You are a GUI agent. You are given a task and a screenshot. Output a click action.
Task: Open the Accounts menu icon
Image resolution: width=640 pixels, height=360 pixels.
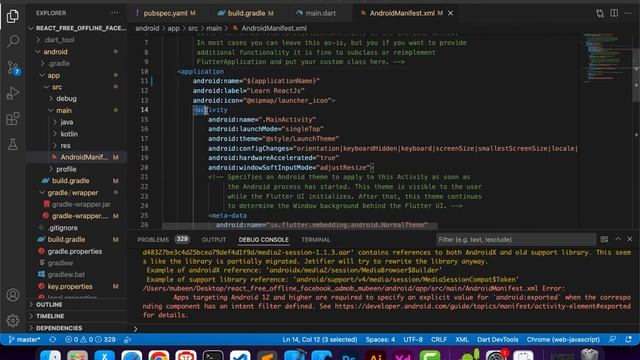13,295
